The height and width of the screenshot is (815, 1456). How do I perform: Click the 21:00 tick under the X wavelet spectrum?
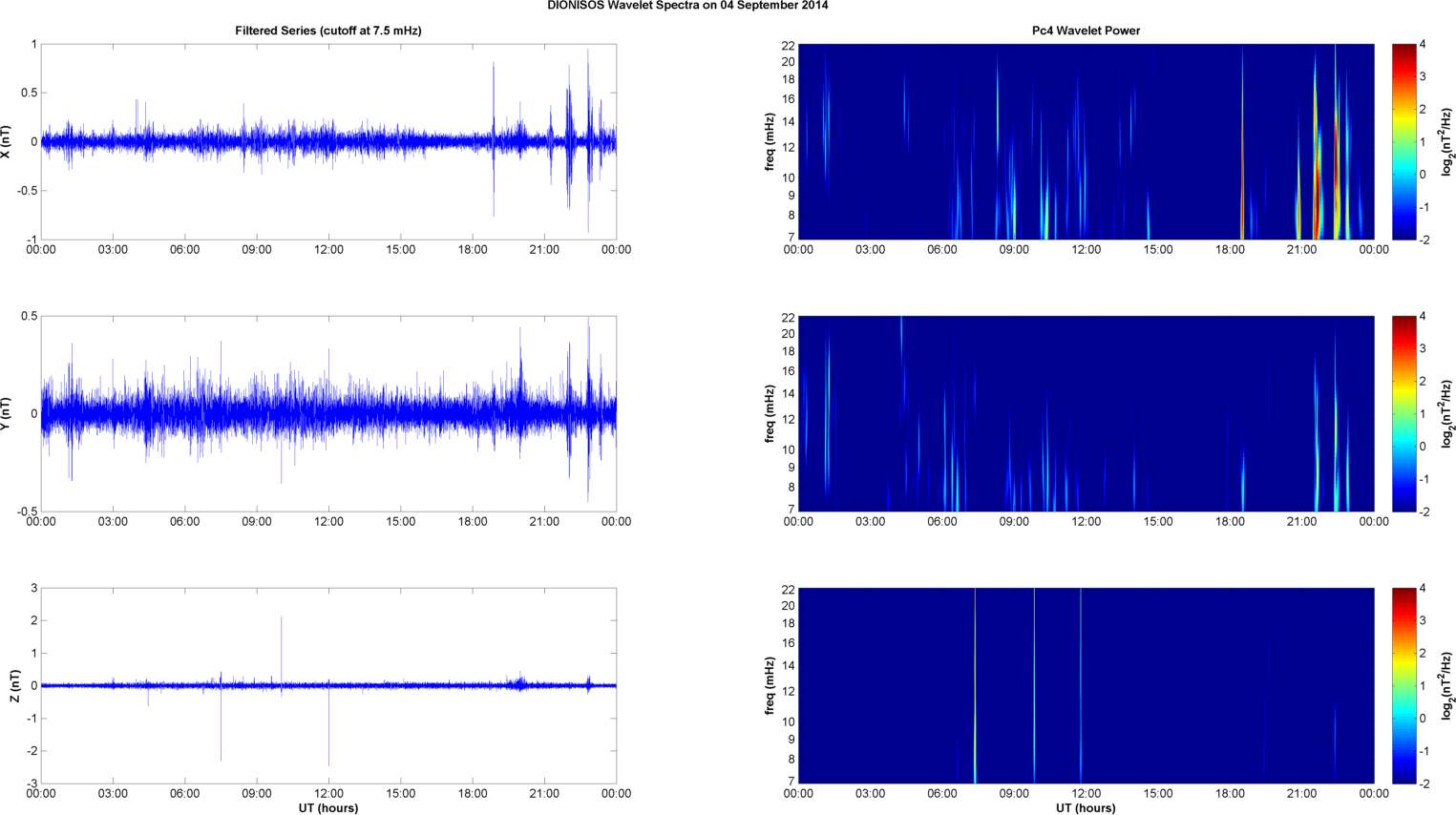pos(1301,250)
